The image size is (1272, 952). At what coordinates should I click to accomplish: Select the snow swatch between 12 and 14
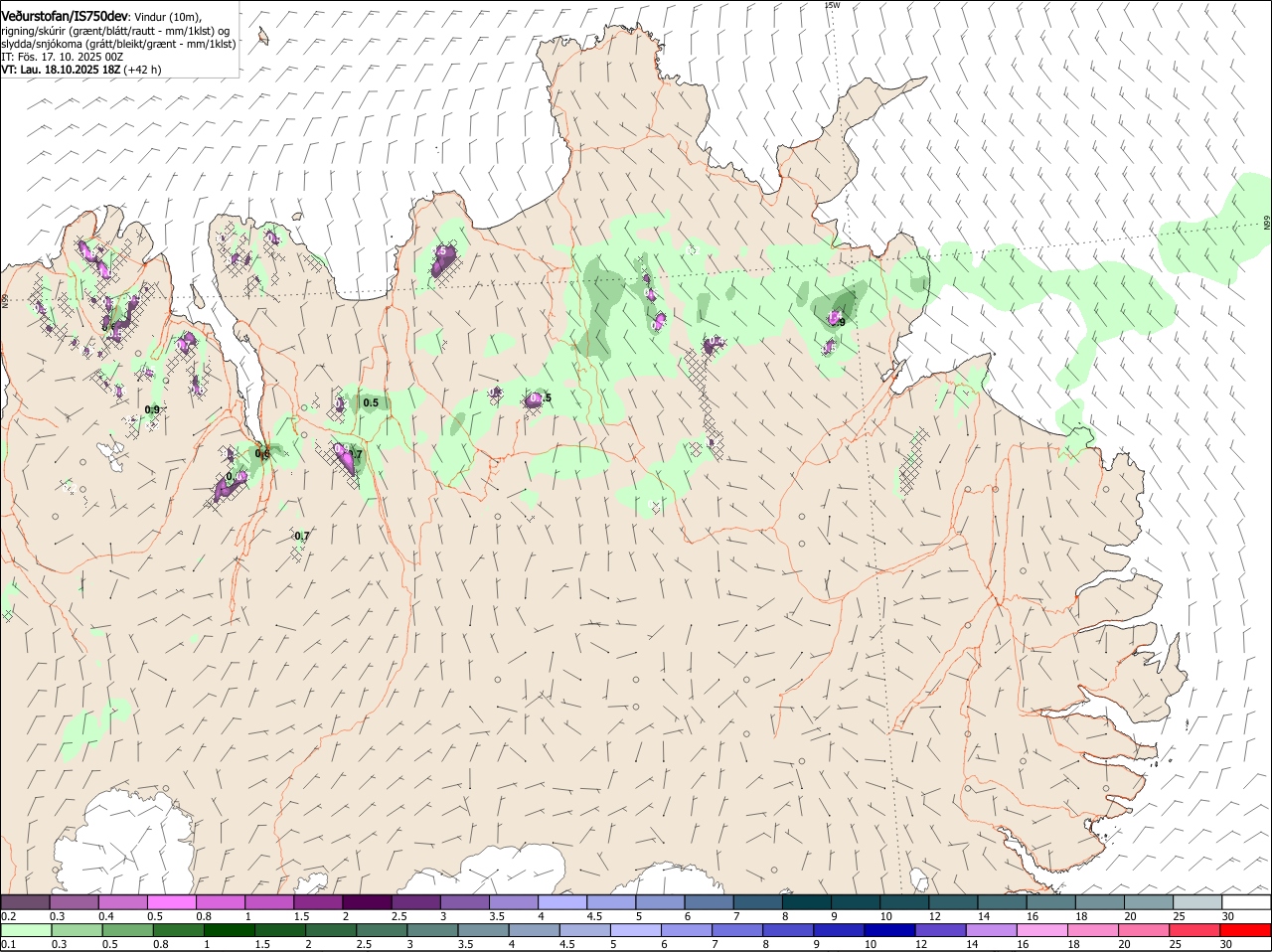coord(954,902)
